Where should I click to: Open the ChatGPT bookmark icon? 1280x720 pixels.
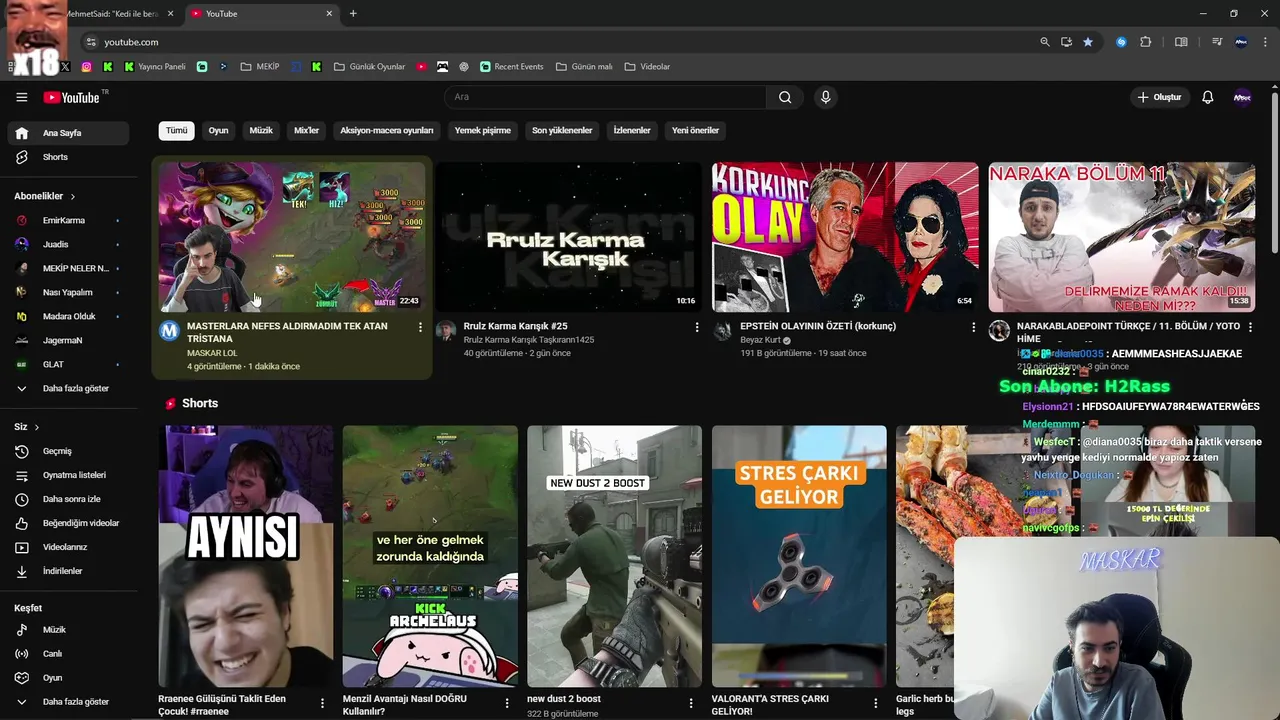tap(464, 67)
